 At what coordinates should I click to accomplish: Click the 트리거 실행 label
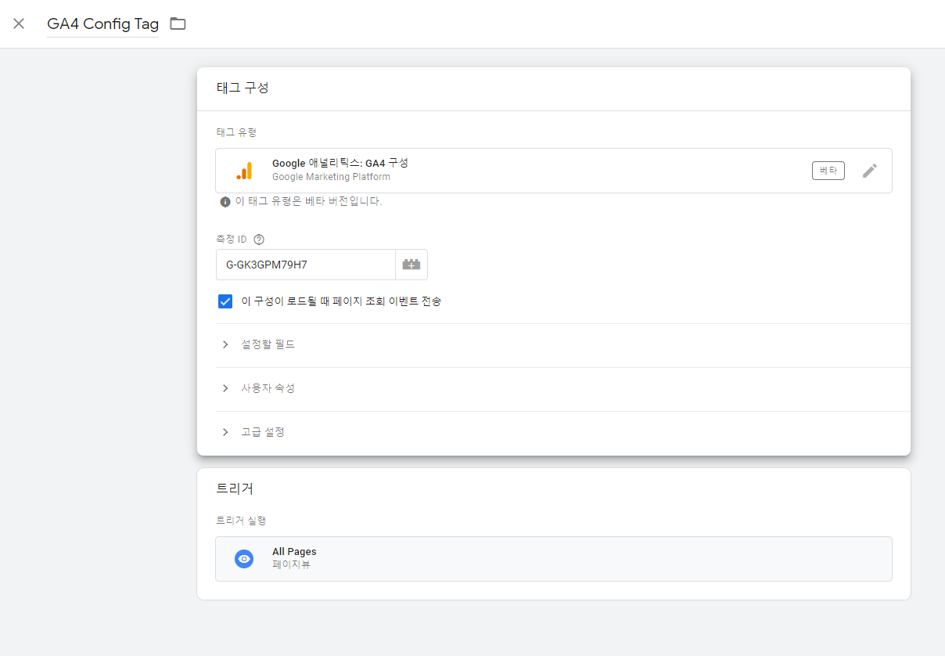pos(241,520)
